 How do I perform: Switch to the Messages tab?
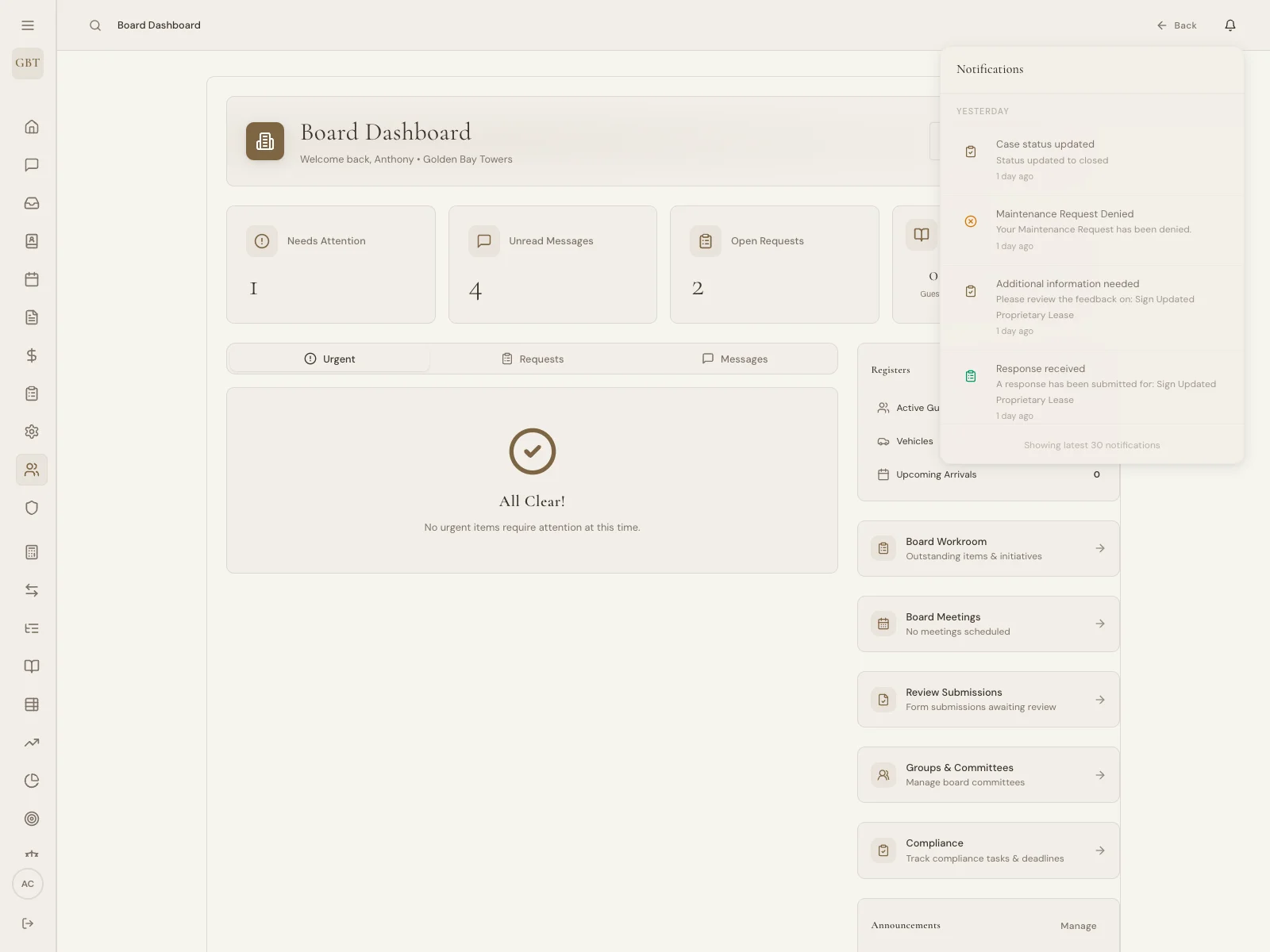(736, 359)
